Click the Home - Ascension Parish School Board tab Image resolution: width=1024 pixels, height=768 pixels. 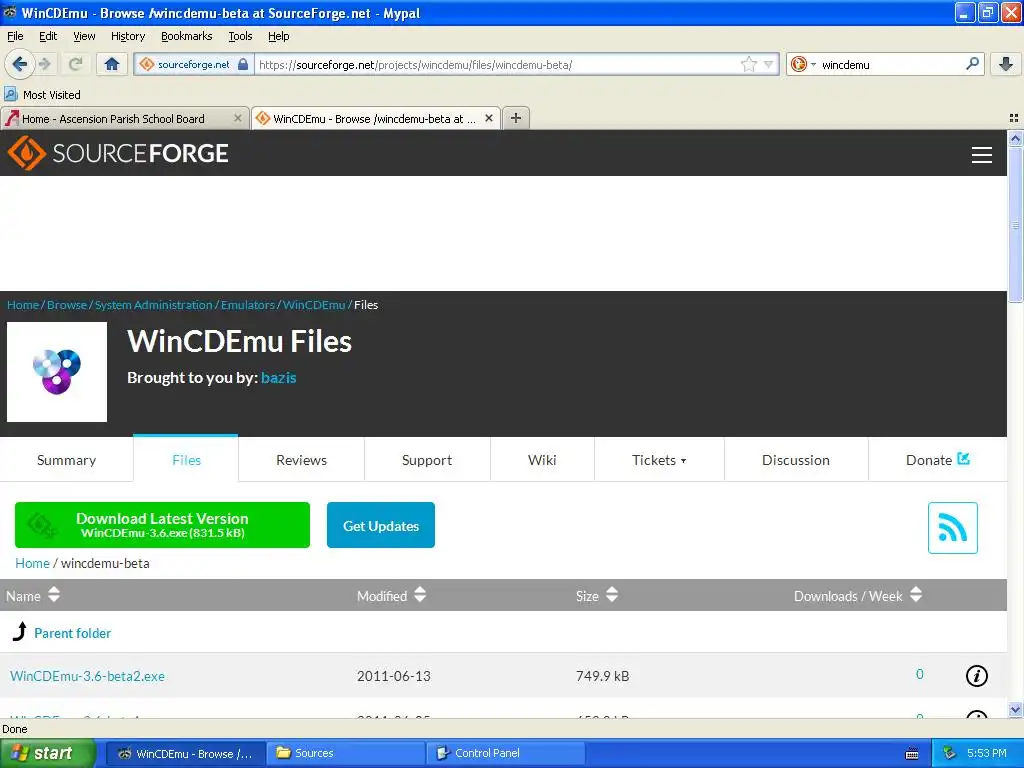click(124, 118)
